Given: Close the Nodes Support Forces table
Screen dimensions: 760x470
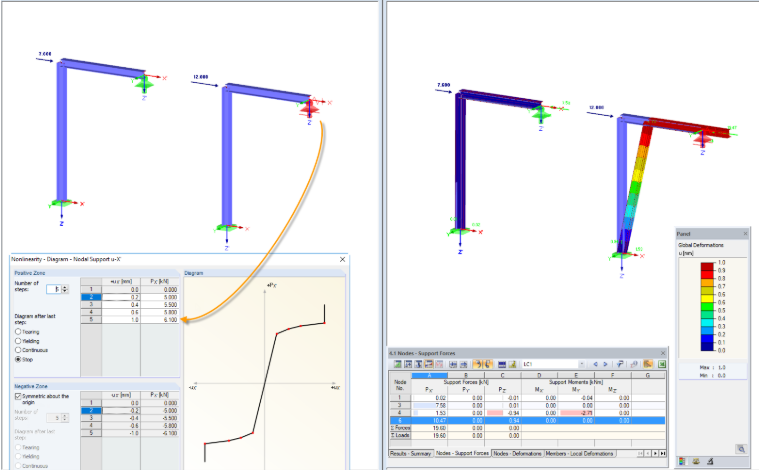Looking at the screenshot, I should [663, 353].
